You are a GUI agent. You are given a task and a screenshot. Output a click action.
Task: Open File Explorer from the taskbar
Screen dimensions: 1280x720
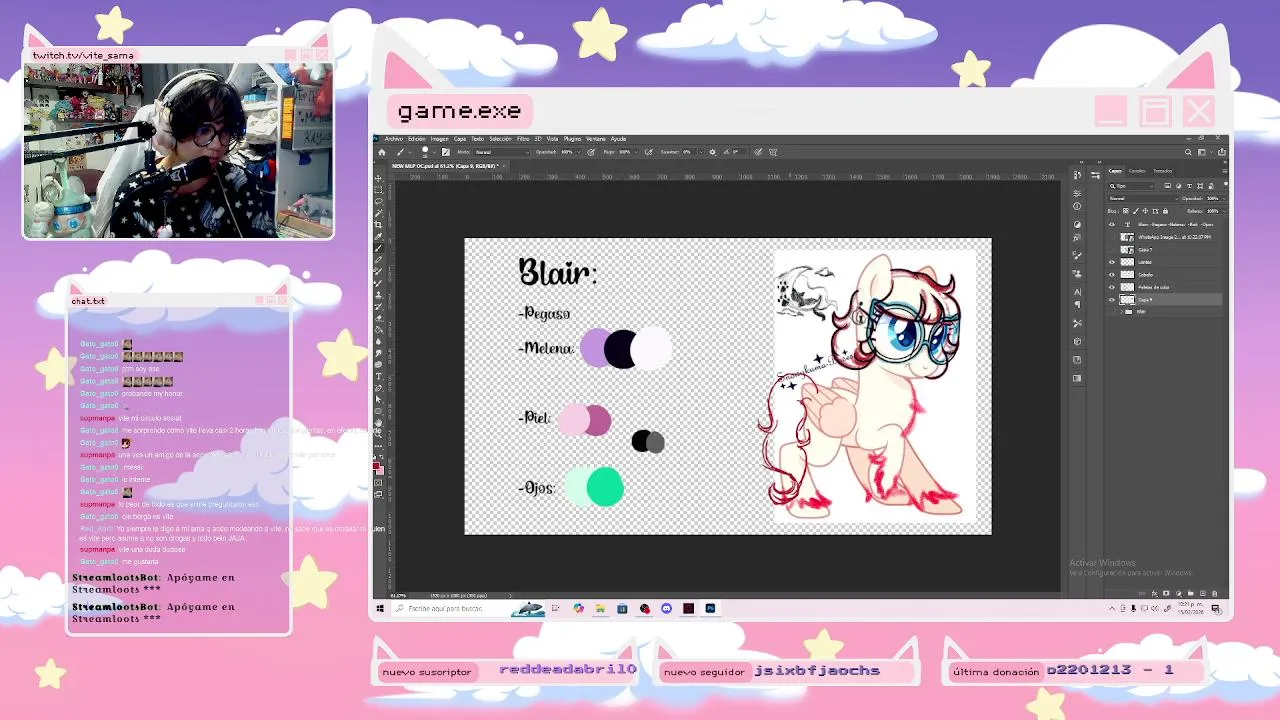600,608
